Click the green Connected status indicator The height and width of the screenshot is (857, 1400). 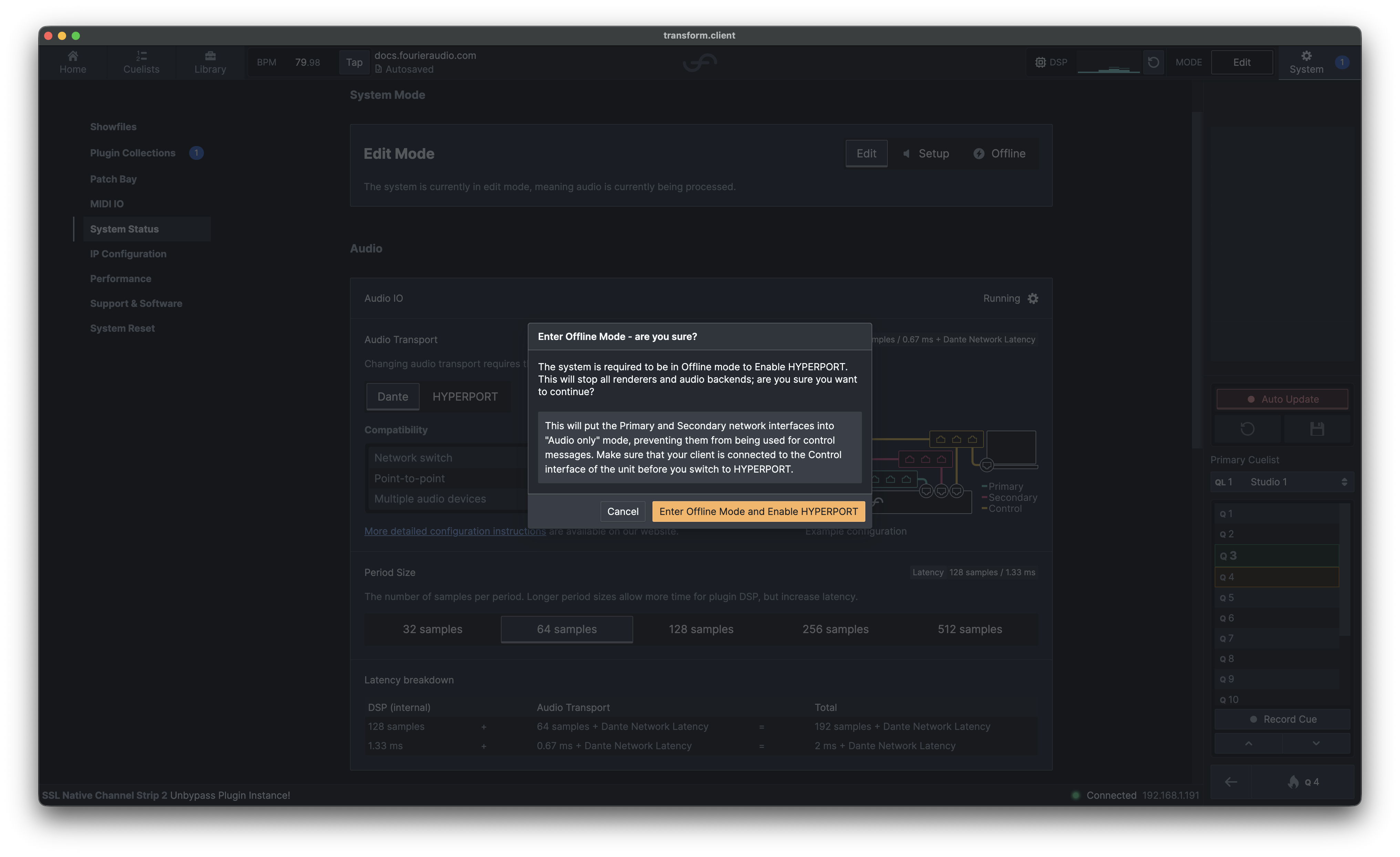click(x=1075, y=796)
